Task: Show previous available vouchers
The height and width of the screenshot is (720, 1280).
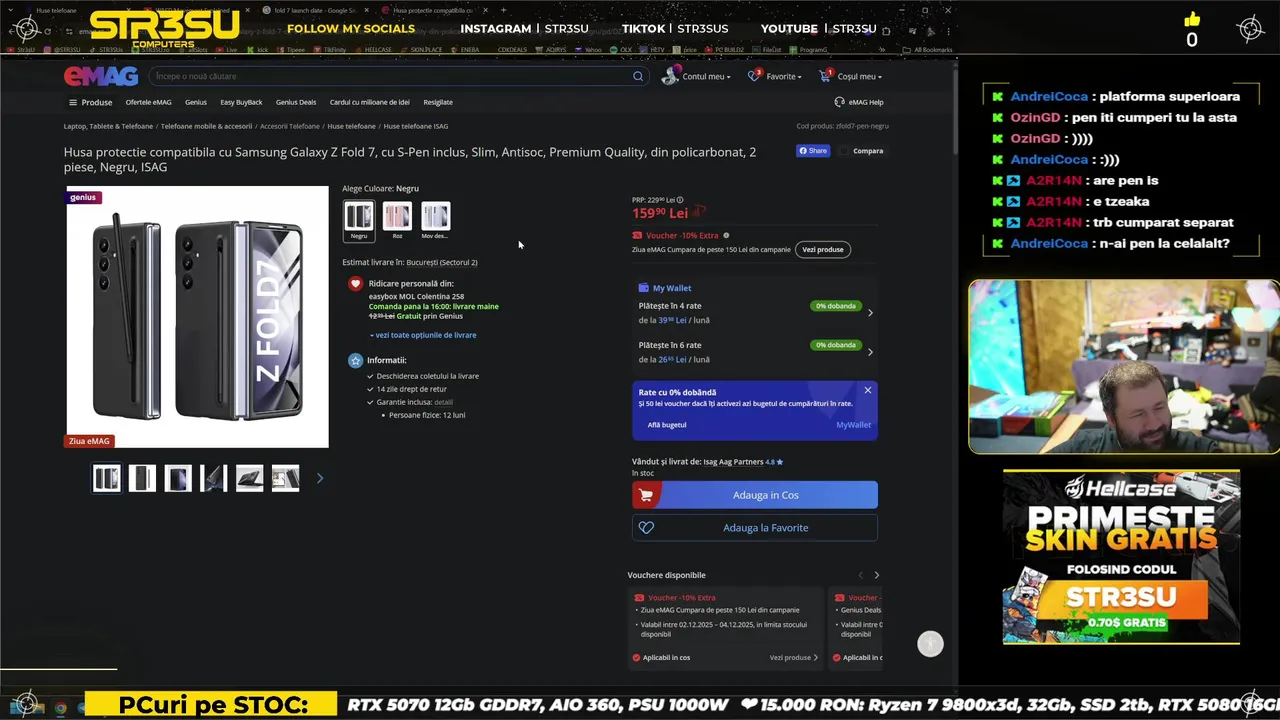Action: click(860, 575)
